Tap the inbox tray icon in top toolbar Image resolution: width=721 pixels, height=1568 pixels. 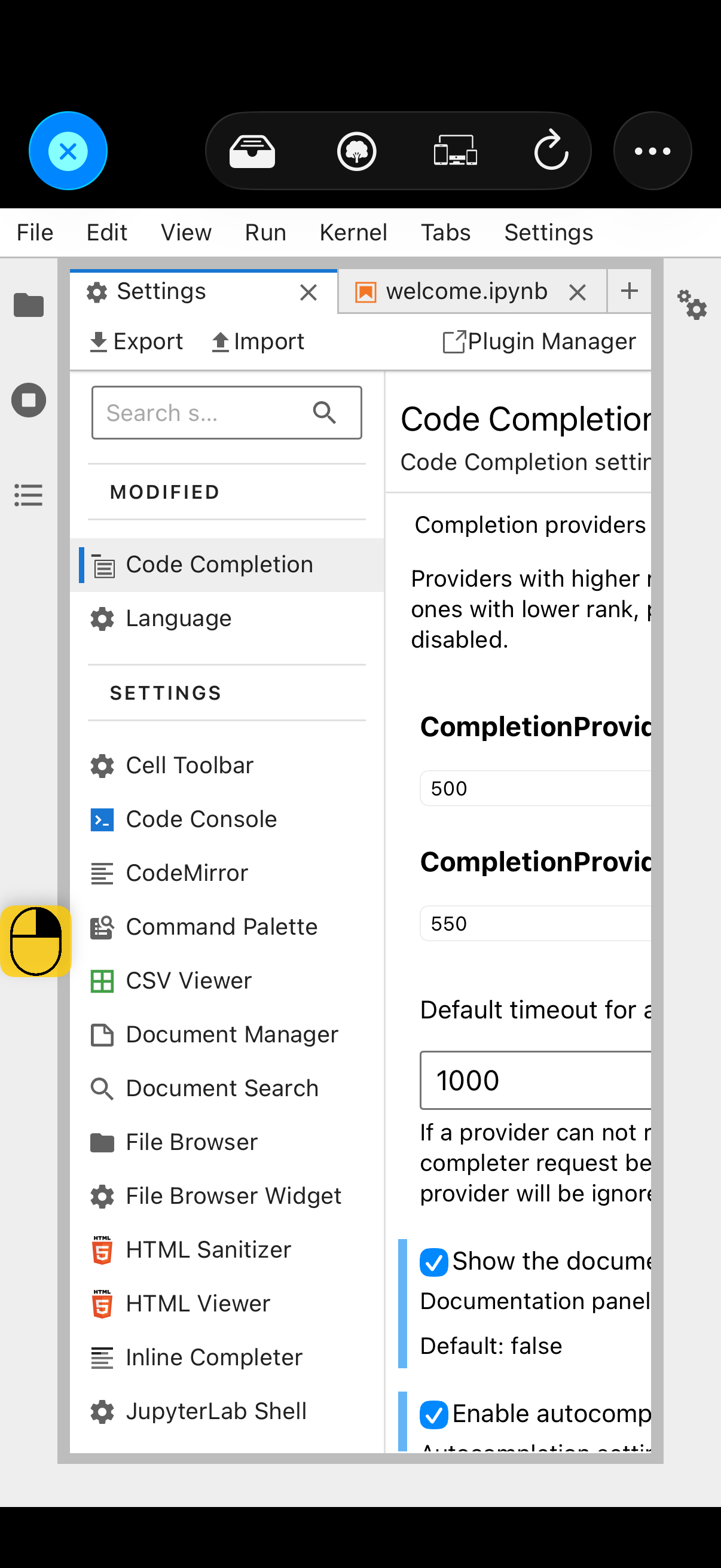[252, 151]
